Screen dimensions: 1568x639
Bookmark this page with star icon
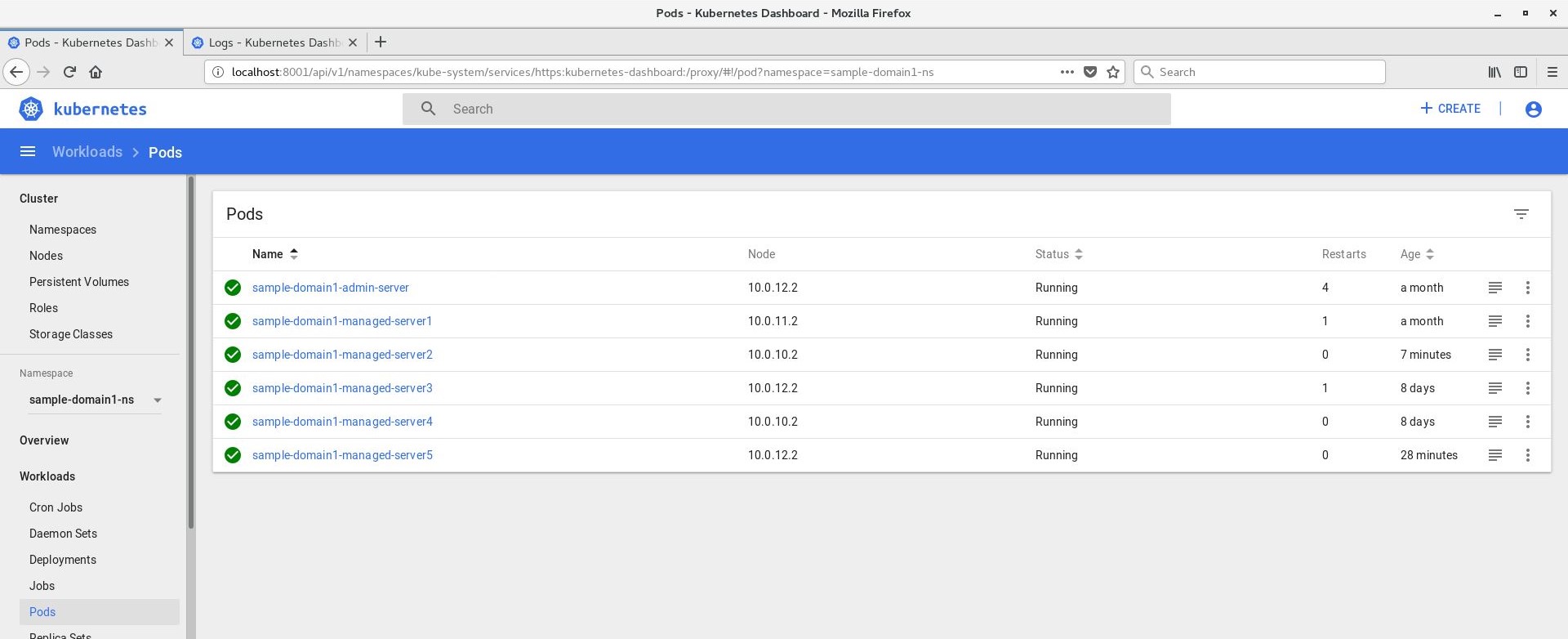tap(1112, 72)
